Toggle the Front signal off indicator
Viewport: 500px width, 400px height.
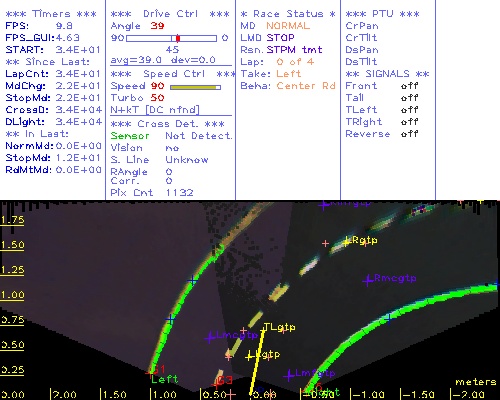coord(409,86)
